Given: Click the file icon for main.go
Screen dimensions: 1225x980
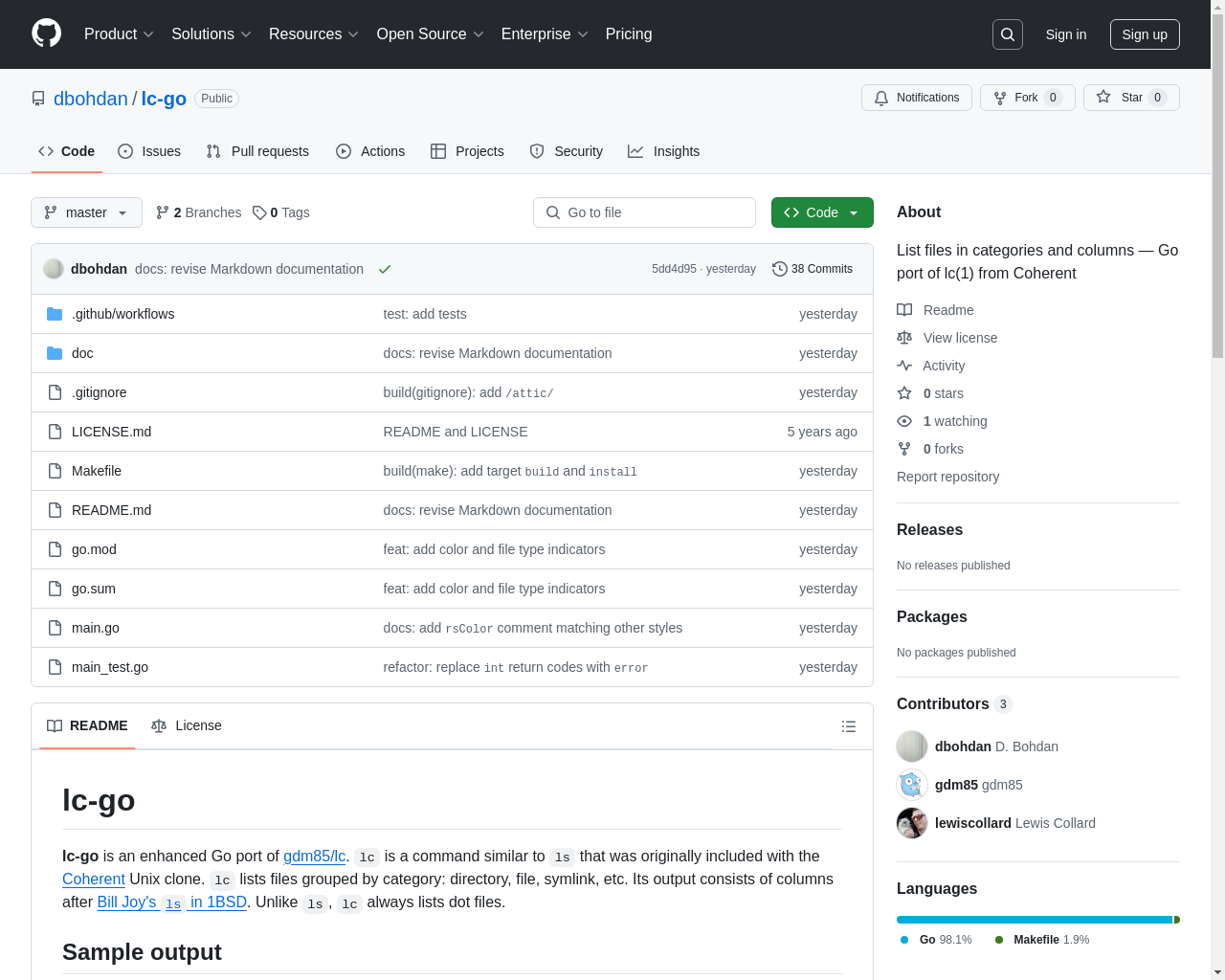Looking at the screenshot, I should coord(55,628).
